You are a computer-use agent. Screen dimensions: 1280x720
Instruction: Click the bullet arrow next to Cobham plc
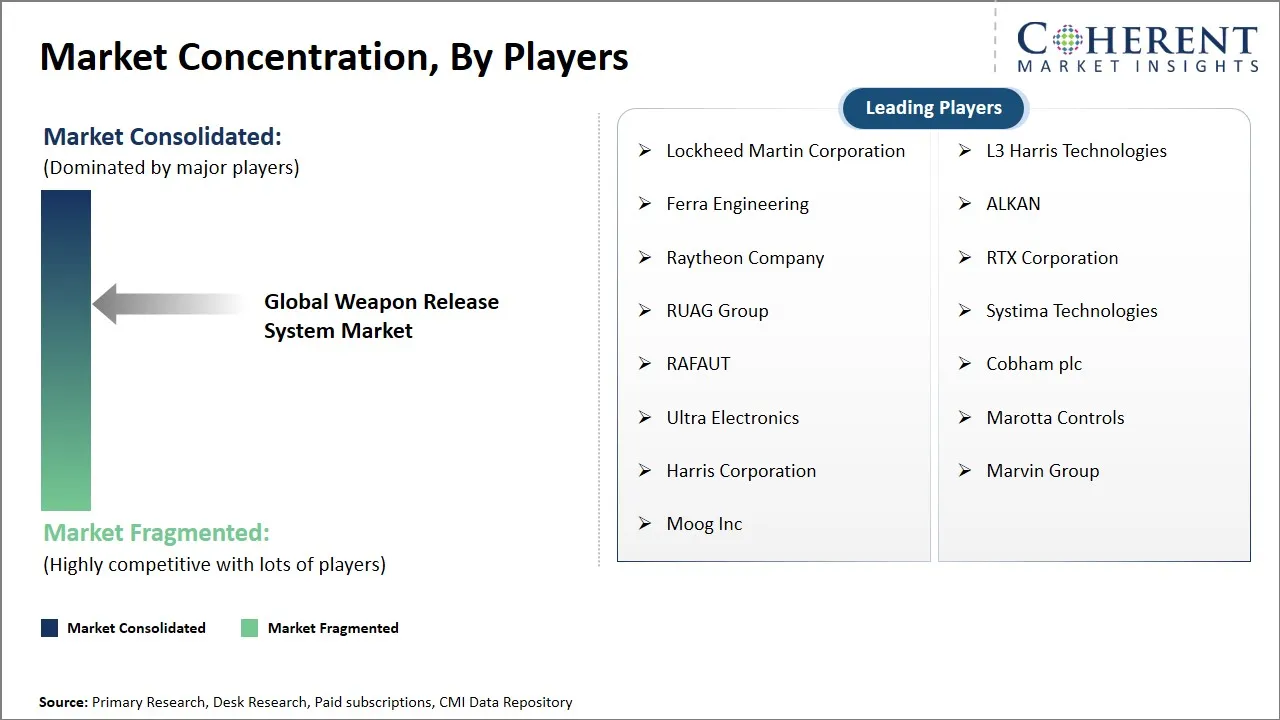[x=964, y=364]
